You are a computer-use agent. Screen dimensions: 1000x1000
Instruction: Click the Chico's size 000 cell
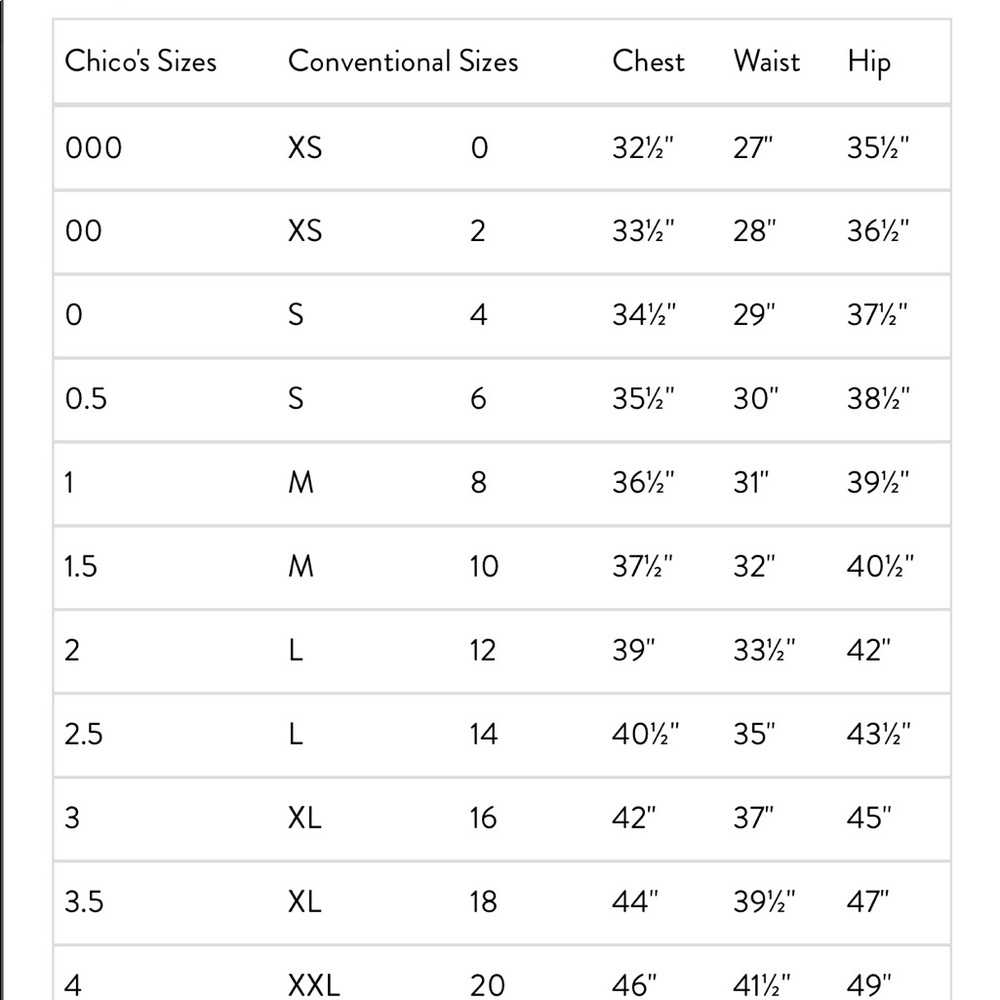93,148
